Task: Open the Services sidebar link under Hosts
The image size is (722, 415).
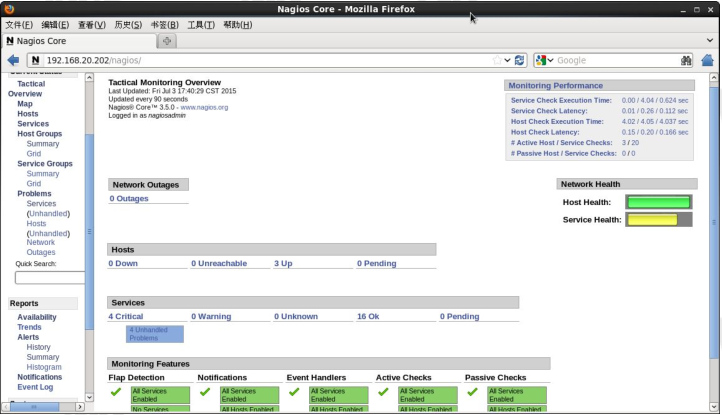Action: (33, 124)
